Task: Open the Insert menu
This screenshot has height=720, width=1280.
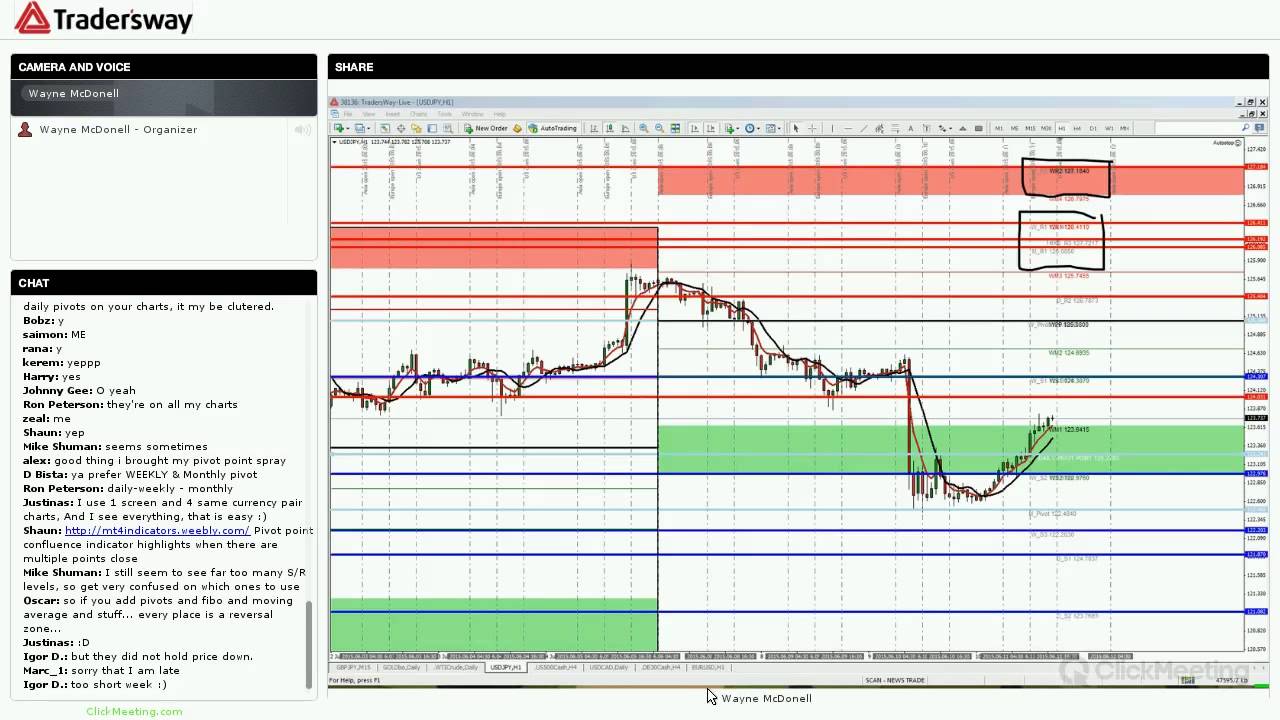Action: click(x=393, y=114)
